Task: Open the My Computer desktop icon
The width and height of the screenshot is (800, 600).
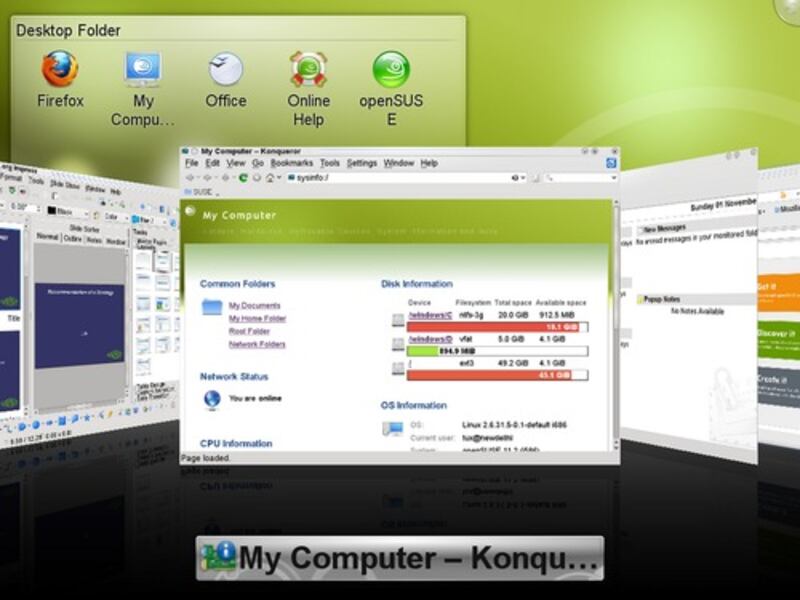Action: coord(143,70)
